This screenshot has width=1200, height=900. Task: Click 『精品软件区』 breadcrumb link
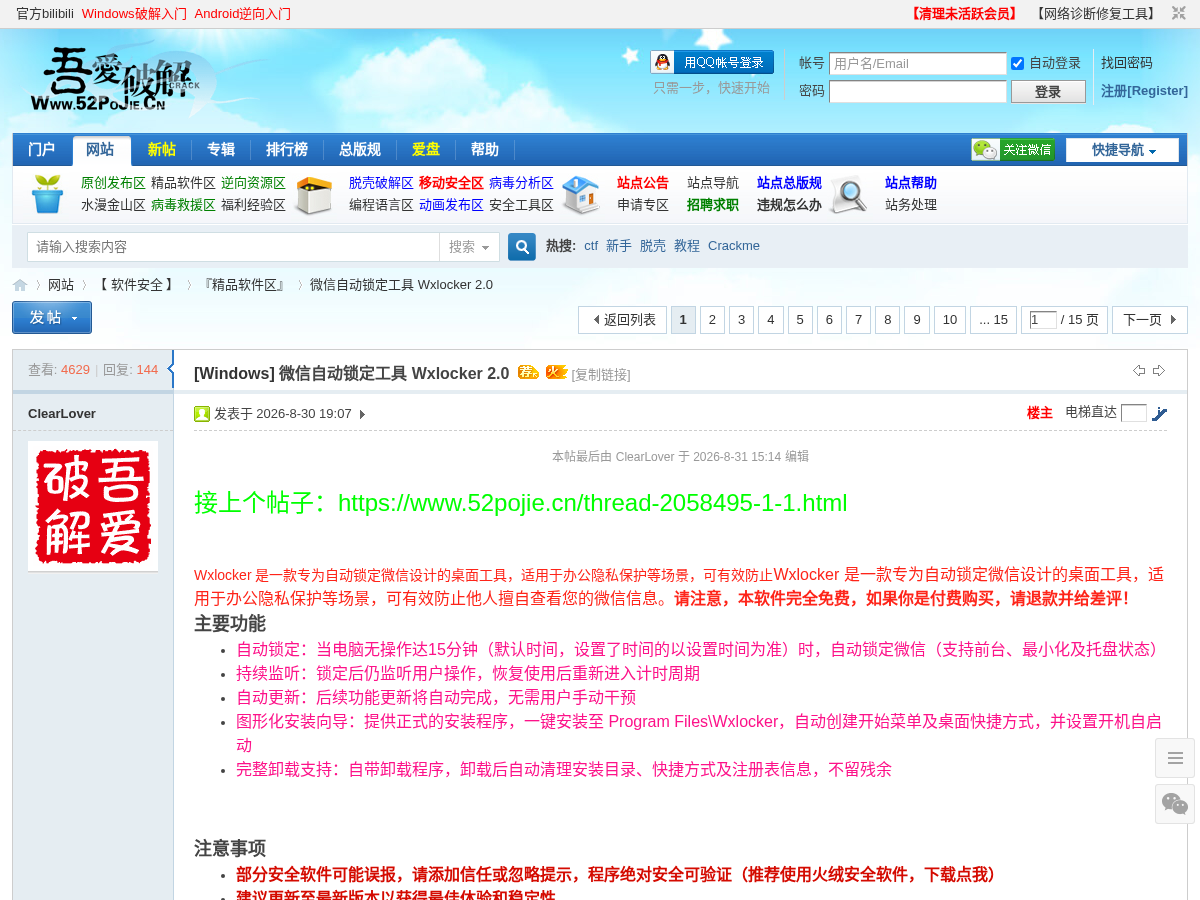click(x=244, y=285)
